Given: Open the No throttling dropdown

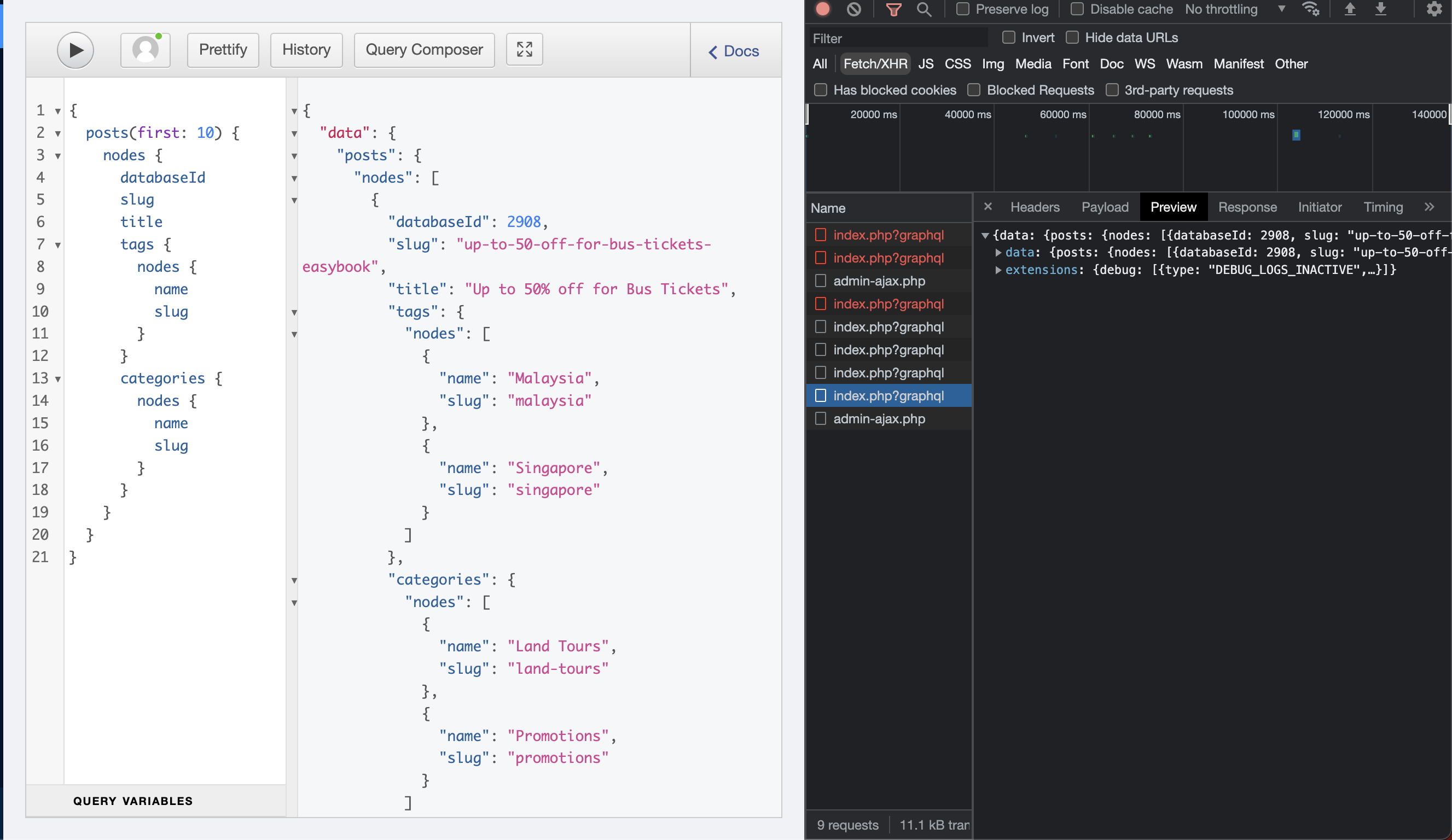Looking at the screenshot, I should point(1235,9).
